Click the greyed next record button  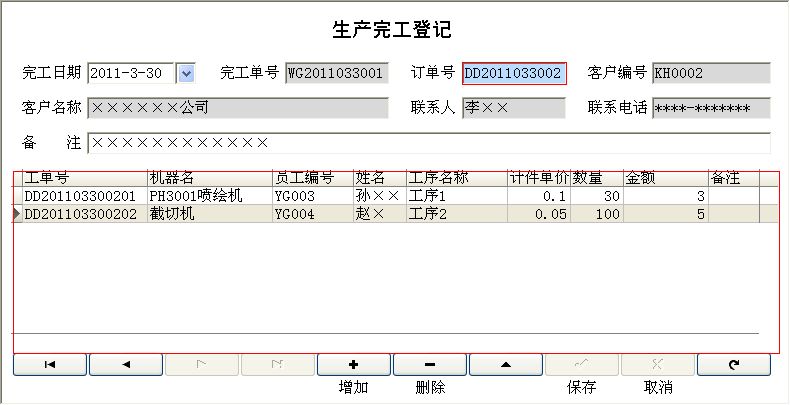coord(202,365)
